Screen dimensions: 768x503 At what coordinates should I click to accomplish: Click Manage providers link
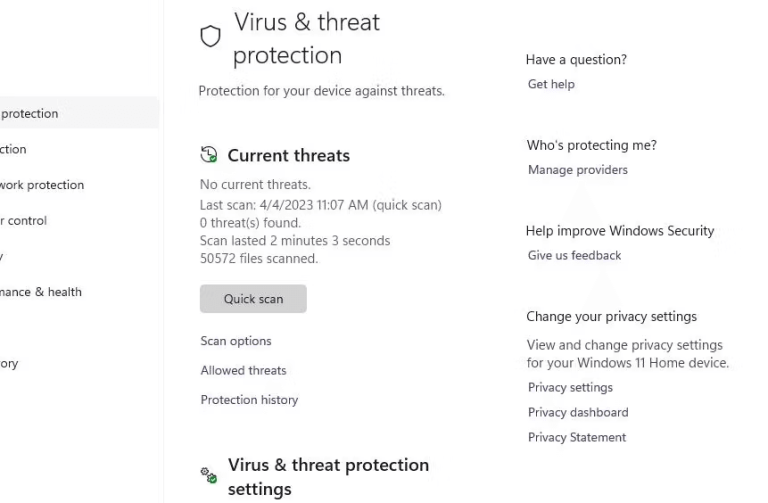click(x=577, y=170)
